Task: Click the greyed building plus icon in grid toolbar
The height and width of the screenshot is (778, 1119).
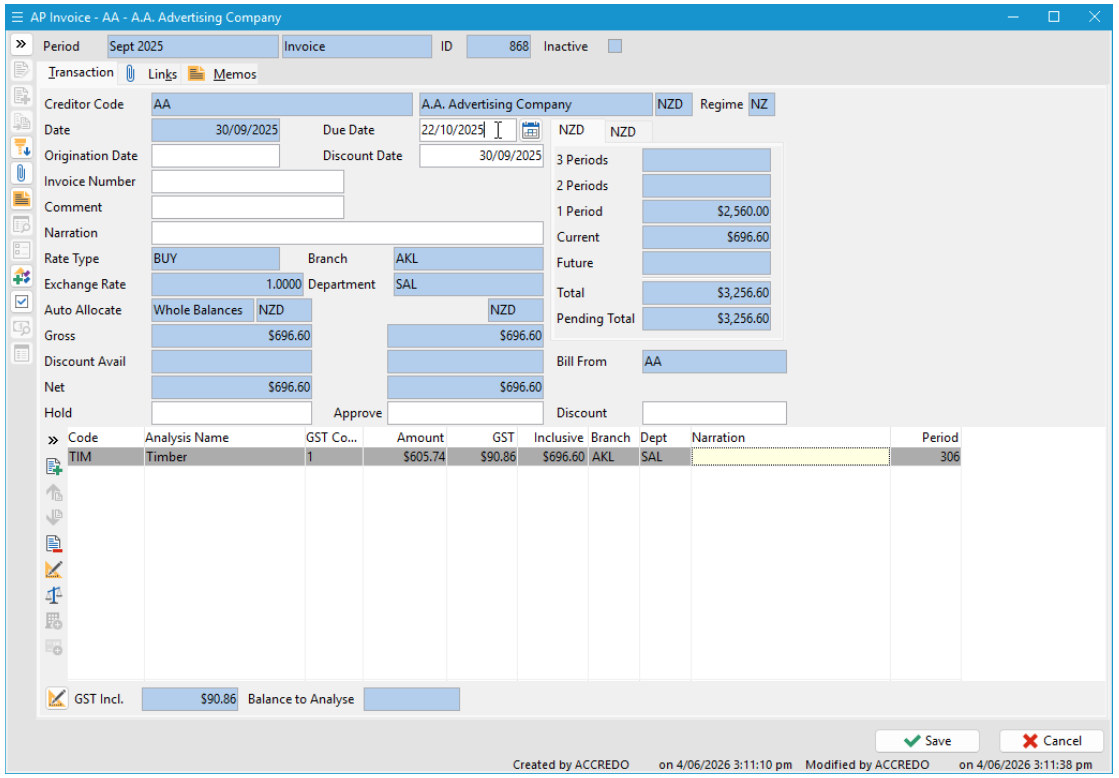Action: [x=54, y=621]
